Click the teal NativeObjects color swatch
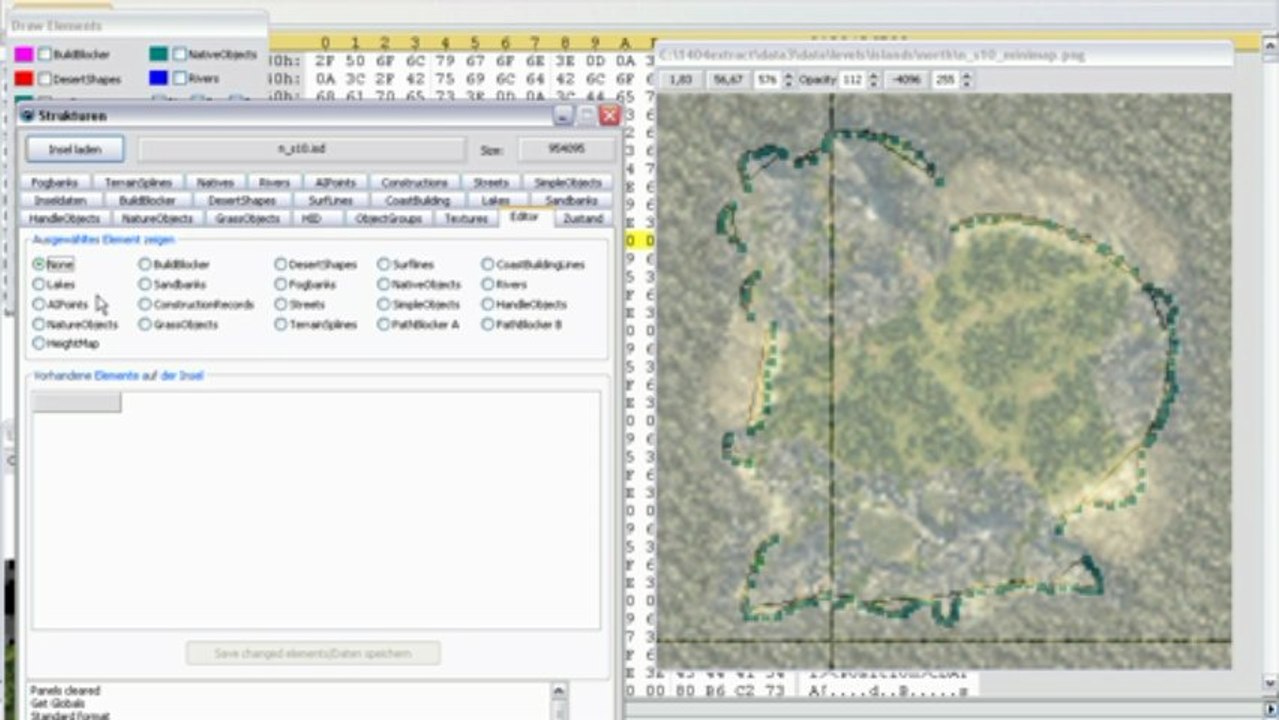Screen dimensions: 1279x720 158,54
